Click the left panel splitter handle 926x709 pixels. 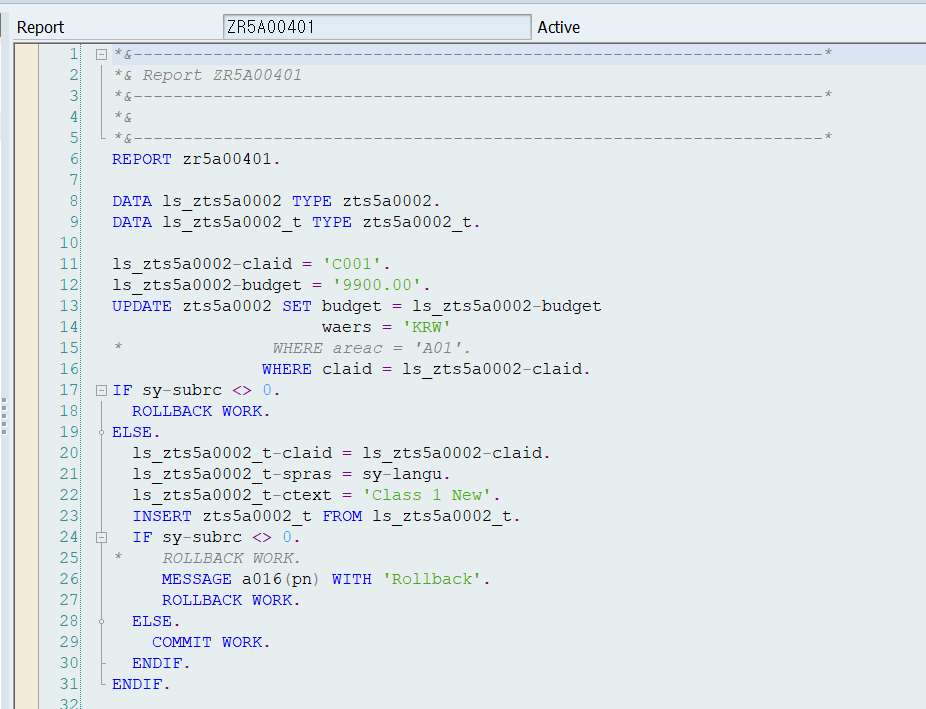point(4,416)
